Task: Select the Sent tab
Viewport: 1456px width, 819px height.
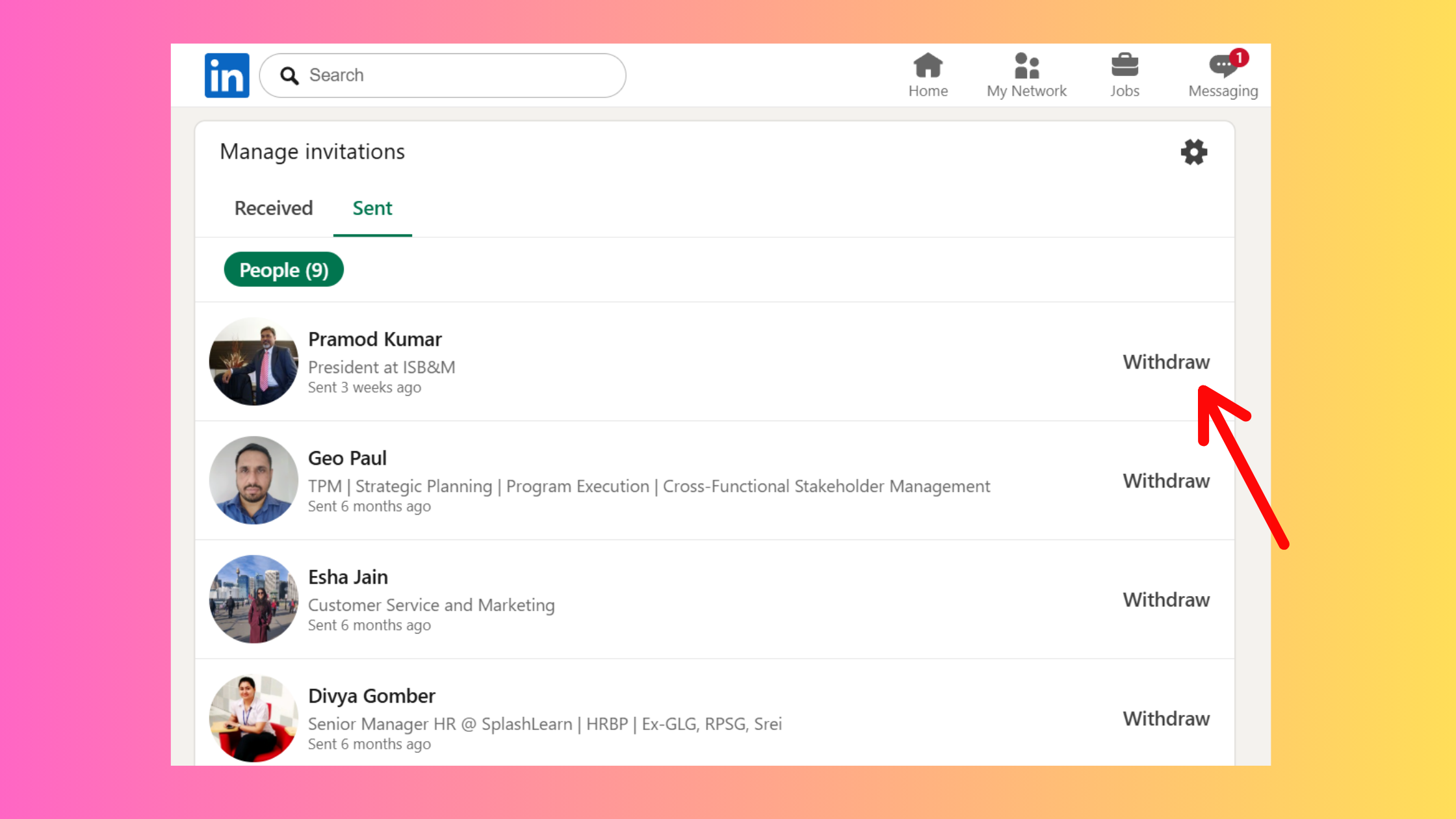Action: (x=372, y=208)
